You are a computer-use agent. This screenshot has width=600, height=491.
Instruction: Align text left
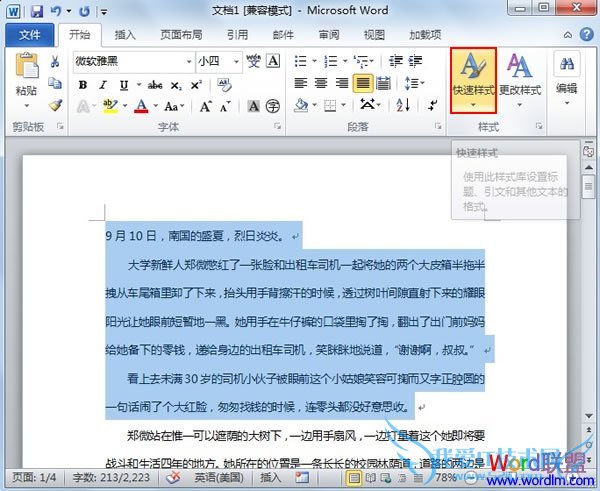(301, 83)
